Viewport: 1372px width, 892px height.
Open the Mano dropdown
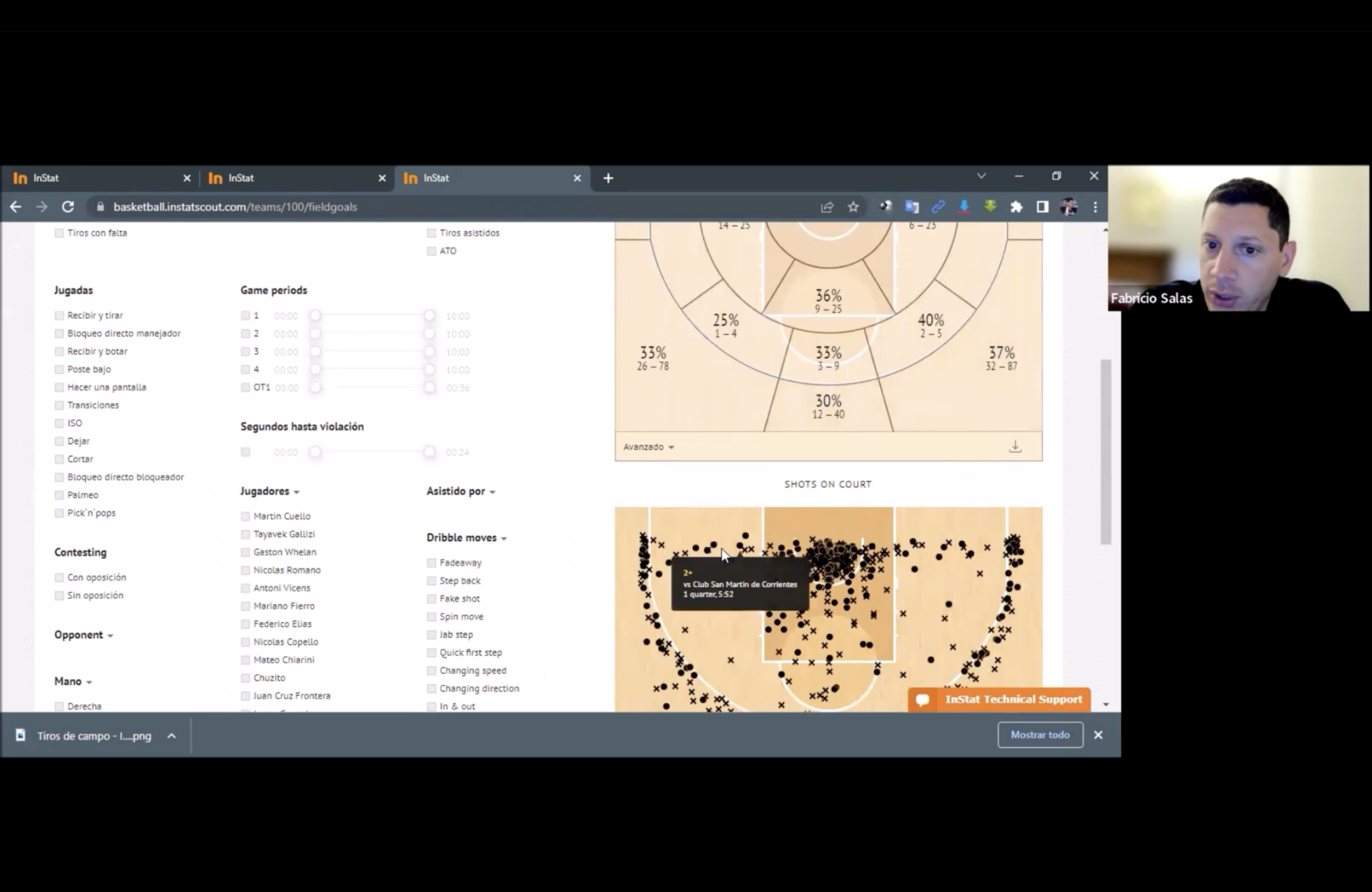(x=73, y=681)
